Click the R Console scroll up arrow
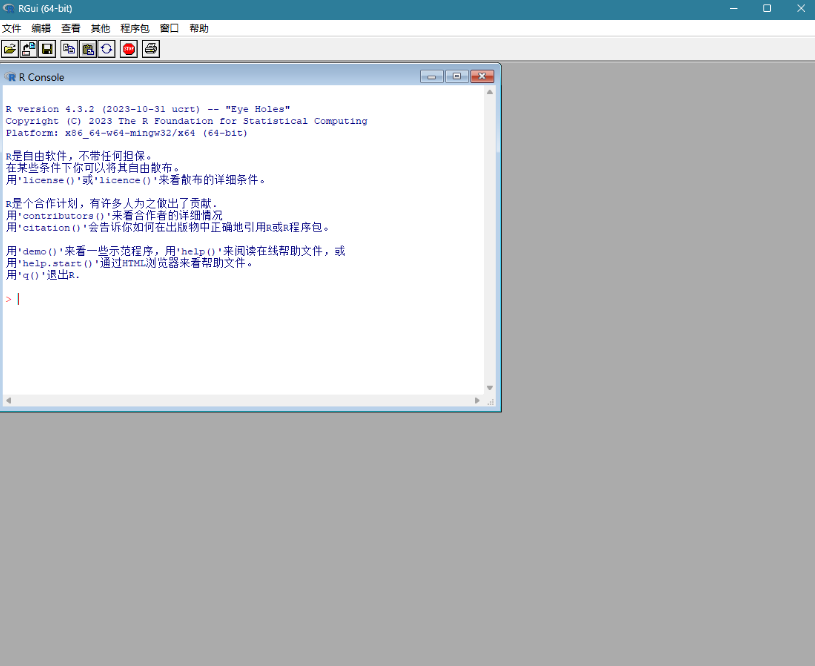This screenshot has height=666, width=815. coord(490,92)
